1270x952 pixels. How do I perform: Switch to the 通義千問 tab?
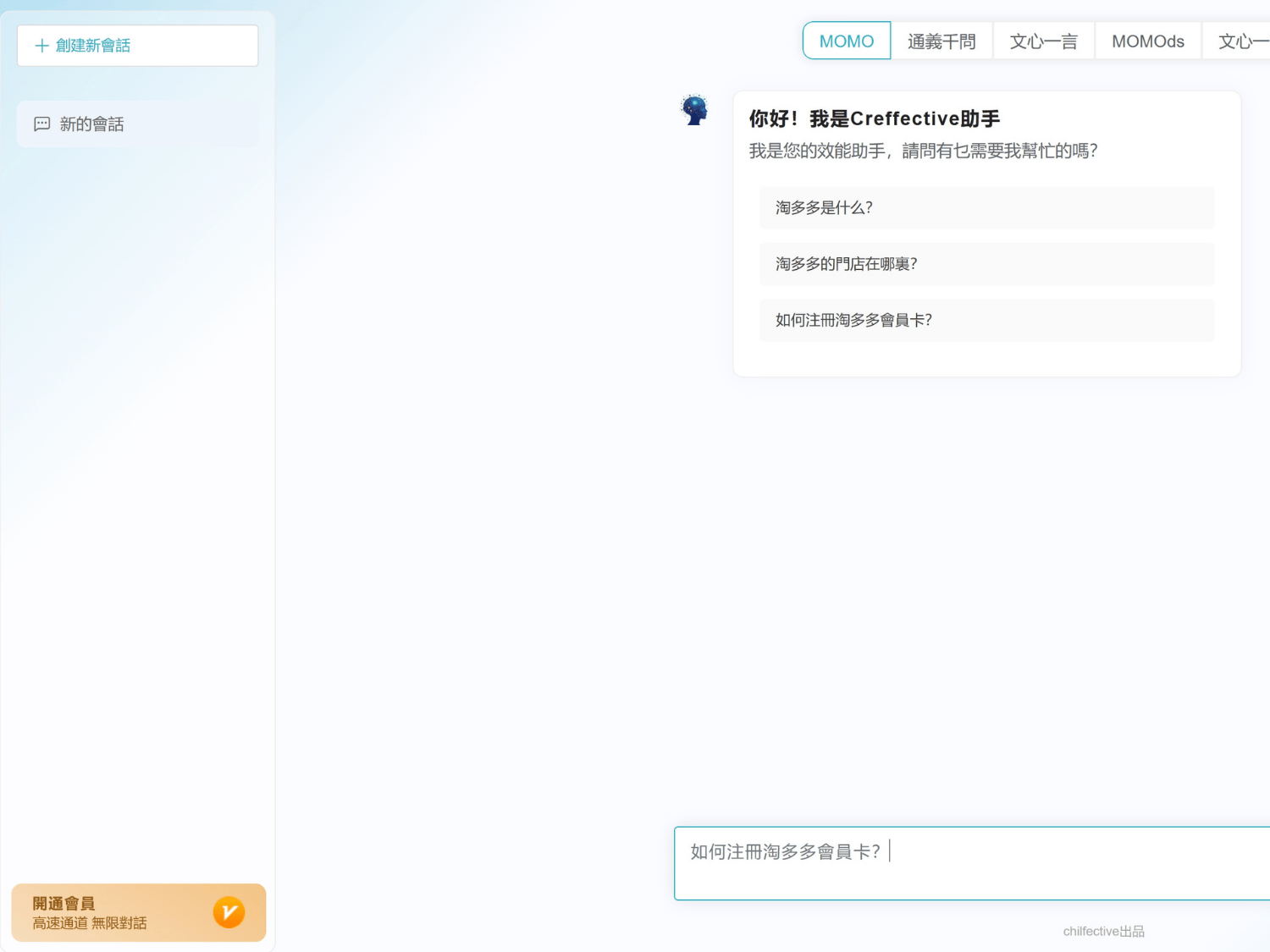(x=941, y=41)
